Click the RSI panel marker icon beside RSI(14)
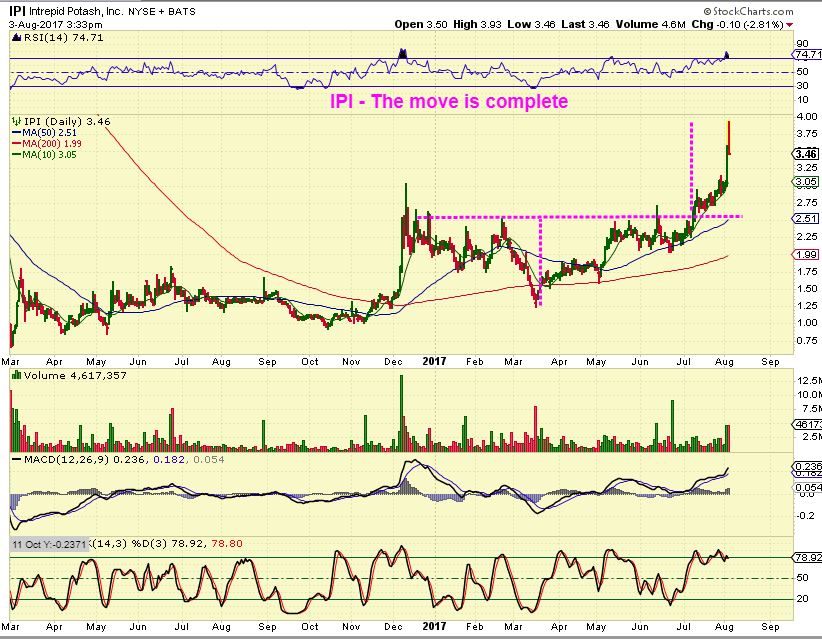 pyautogui.click(x=16, y=38)
